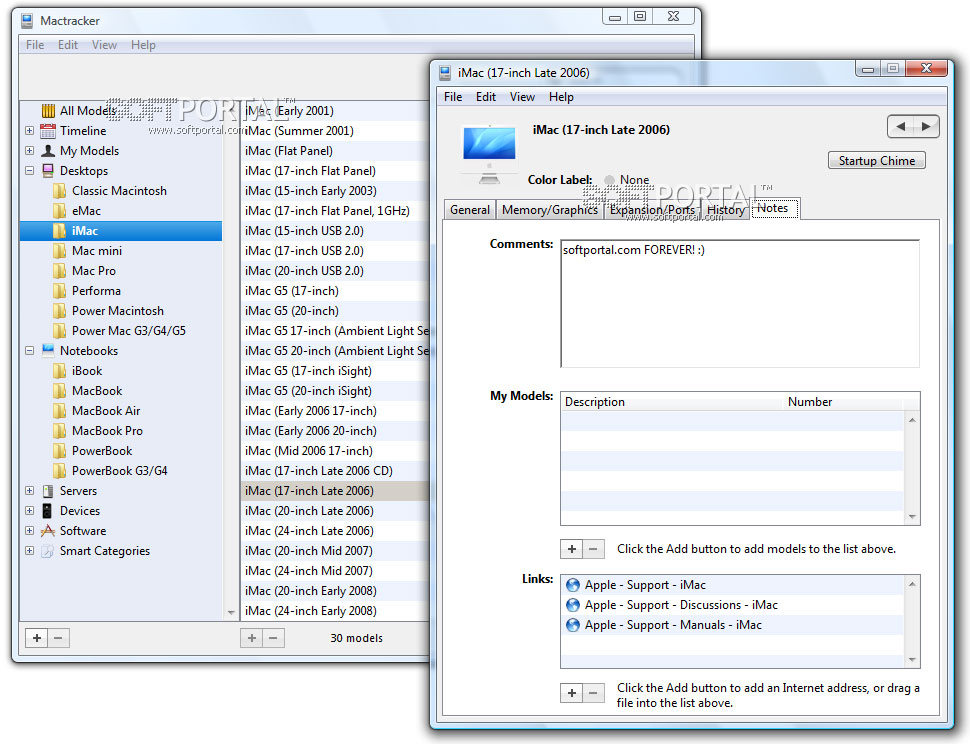Select the PowerBook G3/G4 category

click(x=119, y=471)
